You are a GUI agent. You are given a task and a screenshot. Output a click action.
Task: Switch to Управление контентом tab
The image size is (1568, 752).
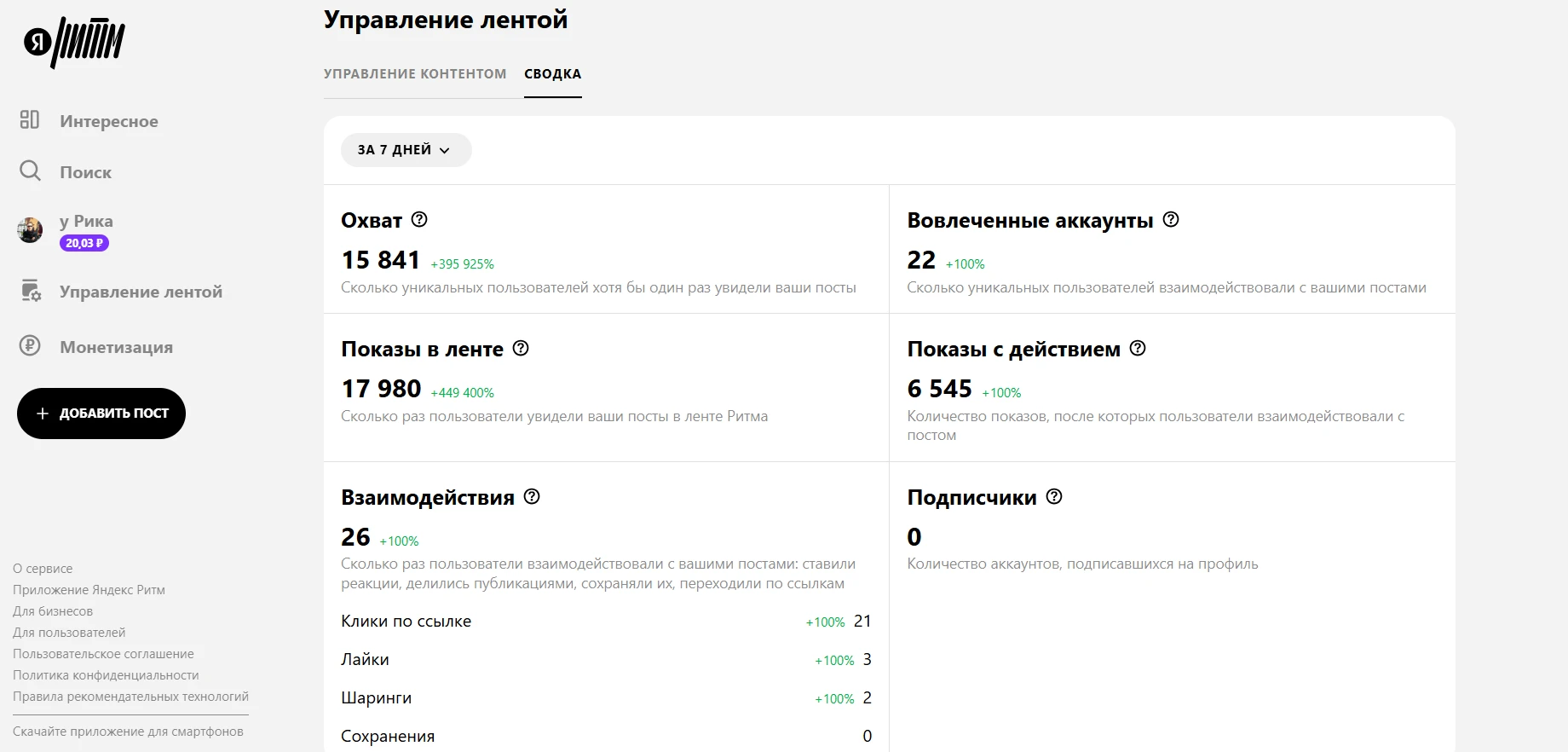(415, 74)
